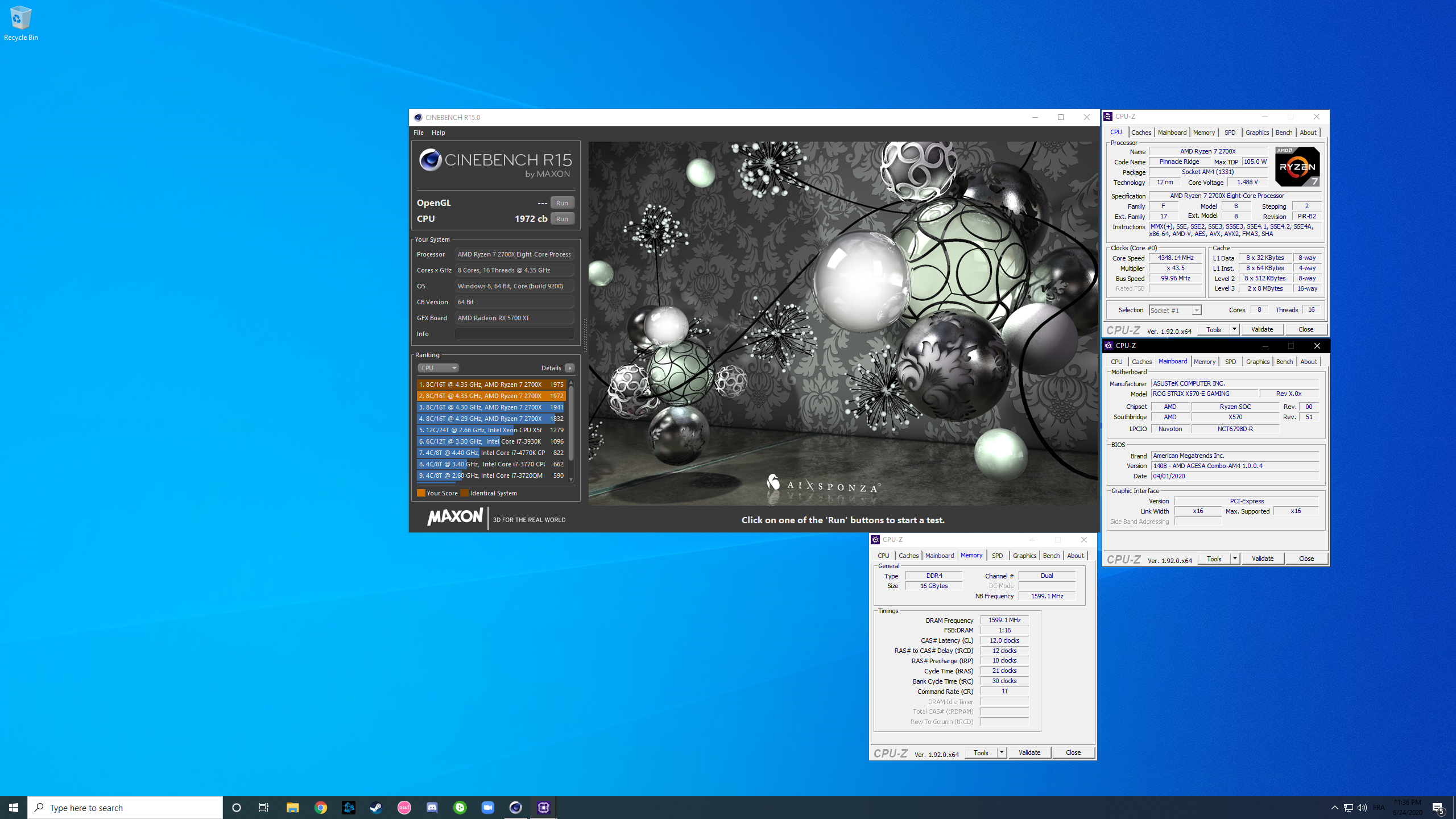Switch to CPU-Z taskbar icon
The width and height of the screenshot is (1456, 819).
[x=543, y=808]
